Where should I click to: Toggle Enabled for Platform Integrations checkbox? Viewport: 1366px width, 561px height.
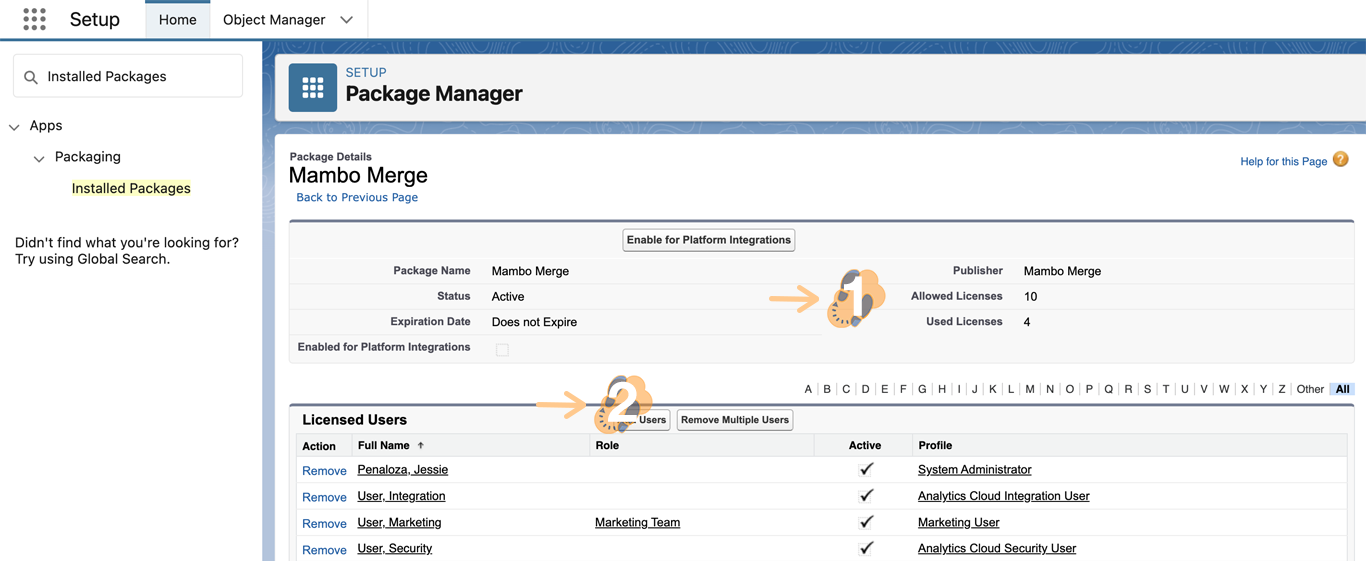tap(502, 349)
